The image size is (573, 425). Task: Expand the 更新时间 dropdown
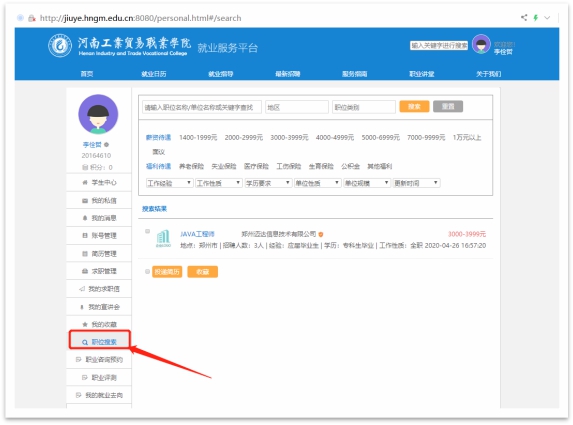tap(416, 183)
